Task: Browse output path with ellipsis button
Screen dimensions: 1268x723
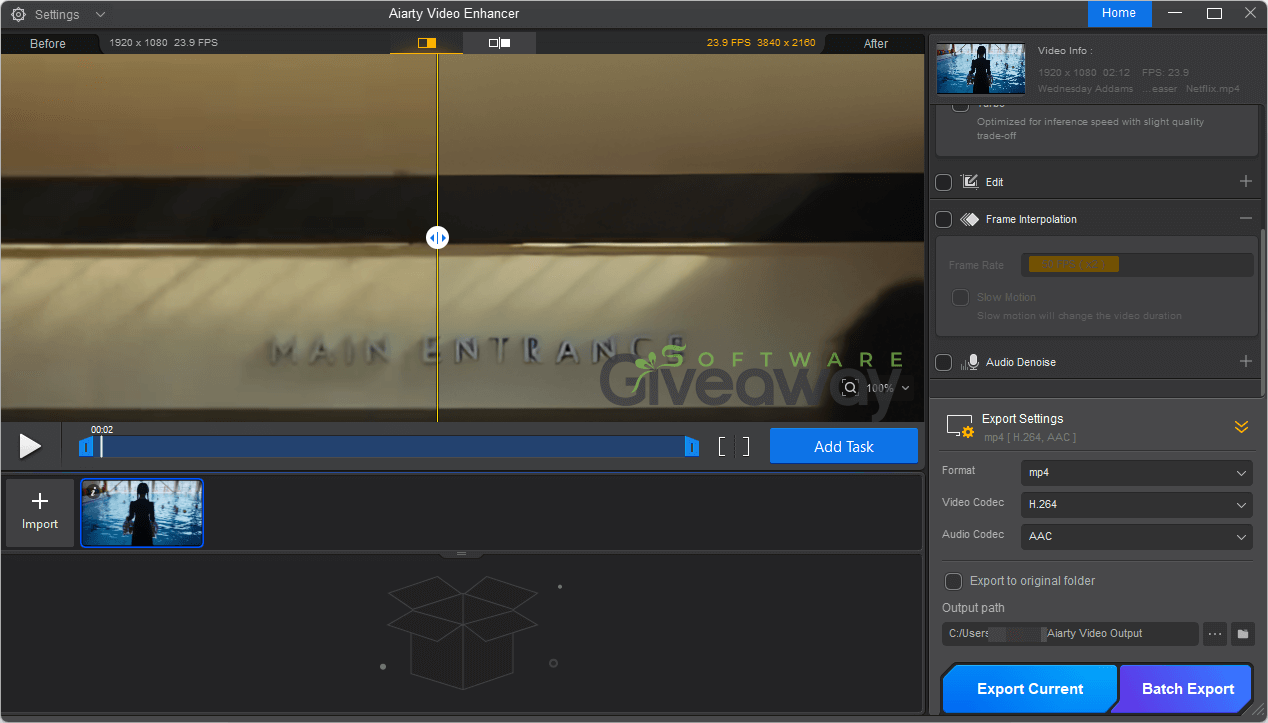Action: point(1214,634)
